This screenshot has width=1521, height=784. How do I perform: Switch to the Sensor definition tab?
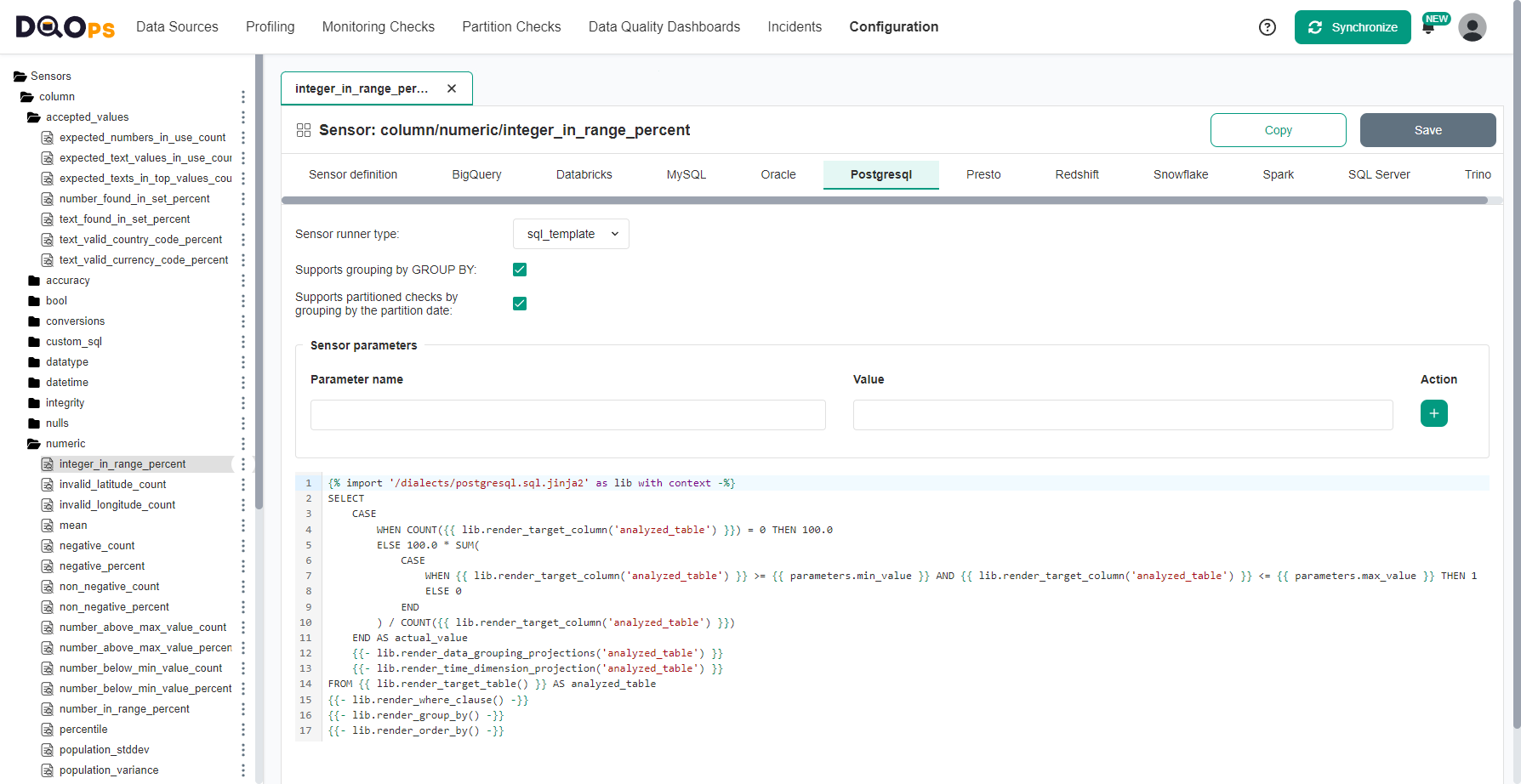click(x=353, y=174)
